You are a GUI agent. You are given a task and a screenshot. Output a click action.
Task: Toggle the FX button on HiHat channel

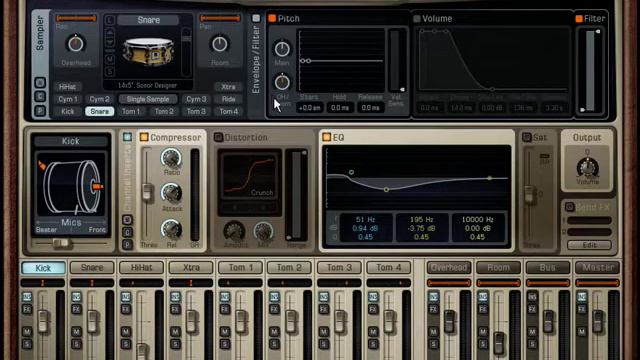[x=126, y=309]
